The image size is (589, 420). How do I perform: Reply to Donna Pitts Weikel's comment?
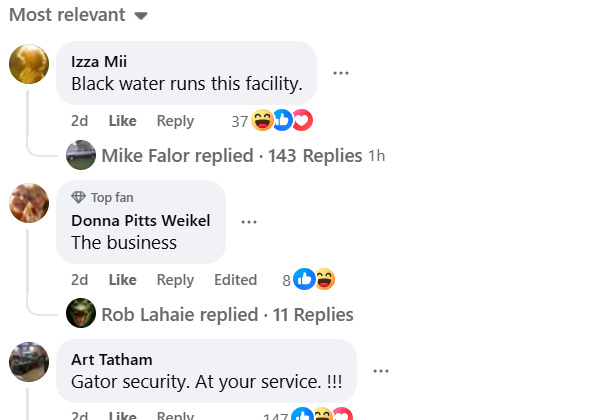(x=175, y=280)
